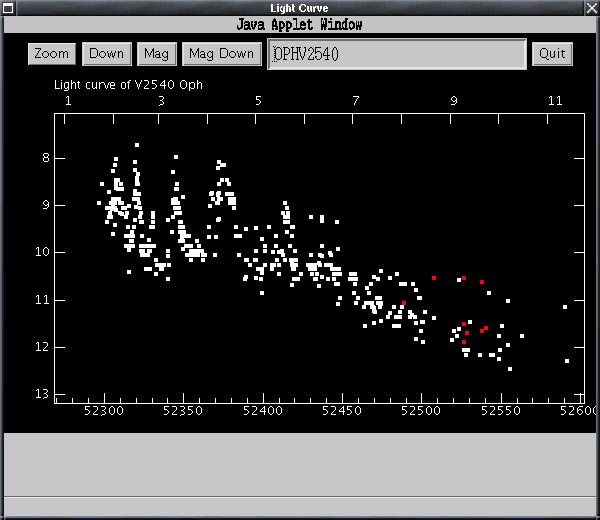This screenshot has height=520, width=600.
Task: Quit the light curve applet
Action: pyautogui.click(x=552, y=54)
